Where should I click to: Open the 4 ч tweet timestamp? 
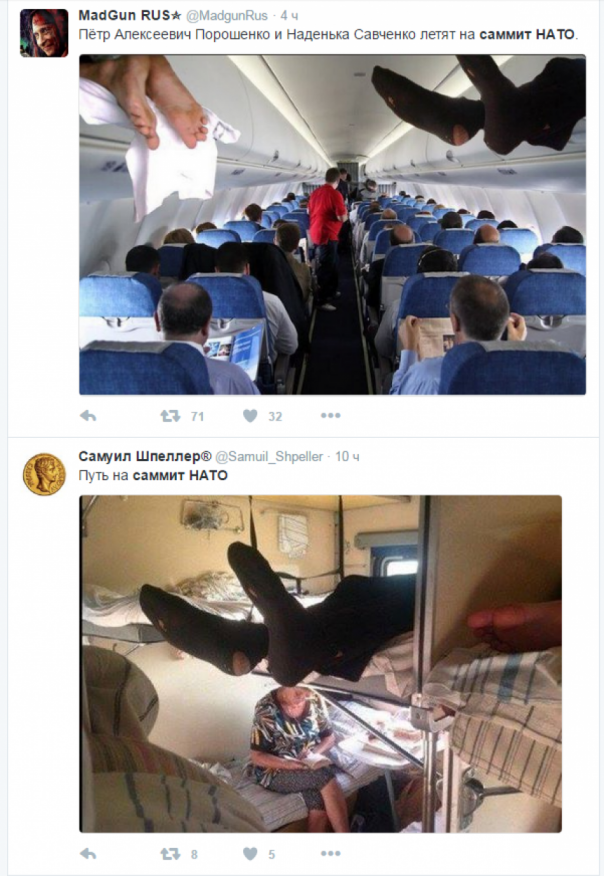pyautogui.click(x=289, y=16)
